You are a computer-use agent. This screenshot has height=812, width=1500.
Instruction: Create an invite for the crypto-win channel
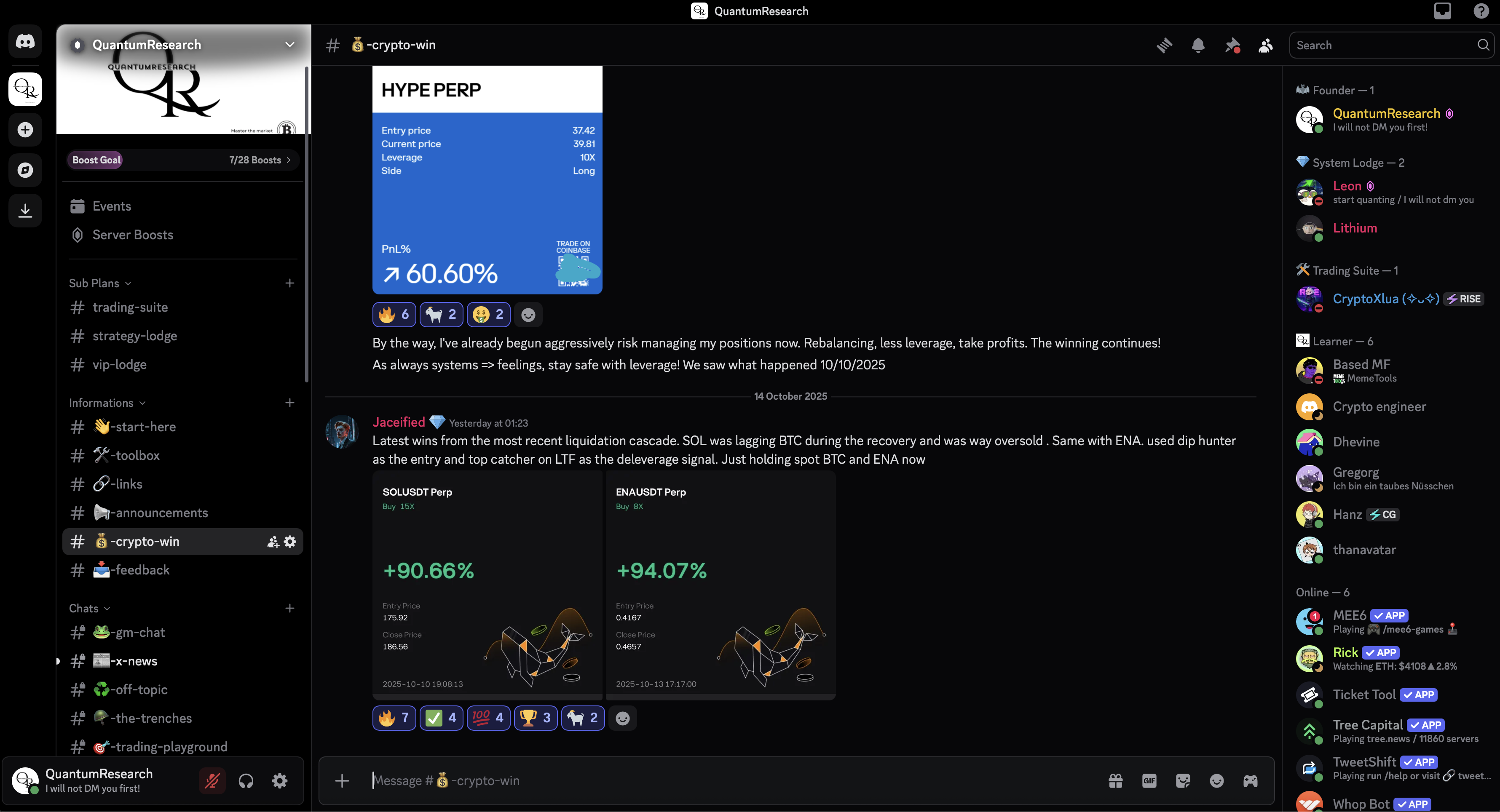(272, 541)
